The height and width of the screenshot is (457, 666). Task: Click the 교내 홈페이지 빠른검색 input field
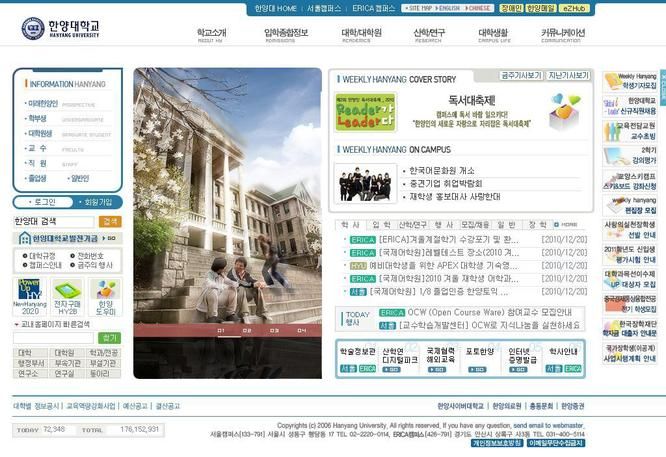click(x=53, y=338)
